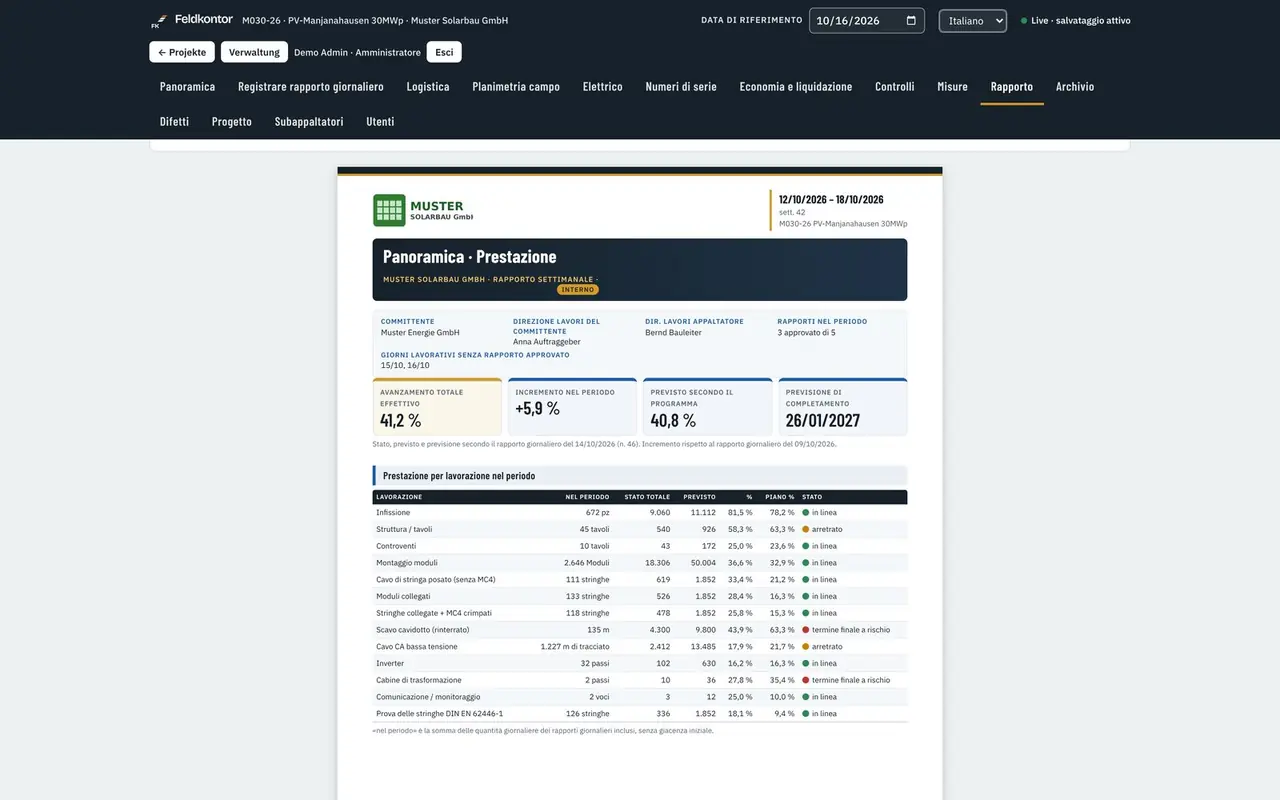Go to the Archivio tab

pyautogui.click(x=1075, y=87)
